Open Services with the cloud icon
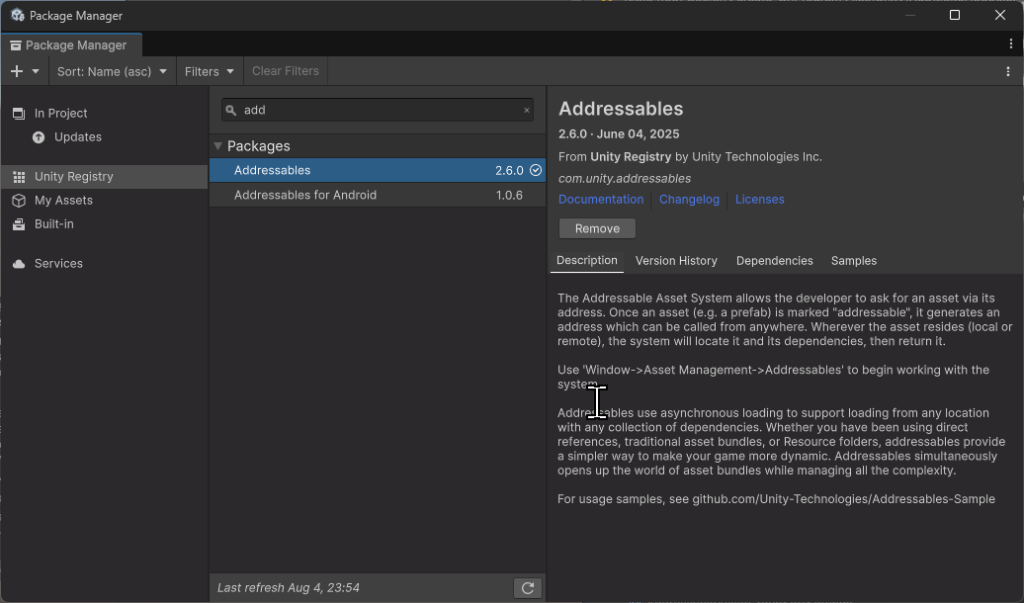 58,264
